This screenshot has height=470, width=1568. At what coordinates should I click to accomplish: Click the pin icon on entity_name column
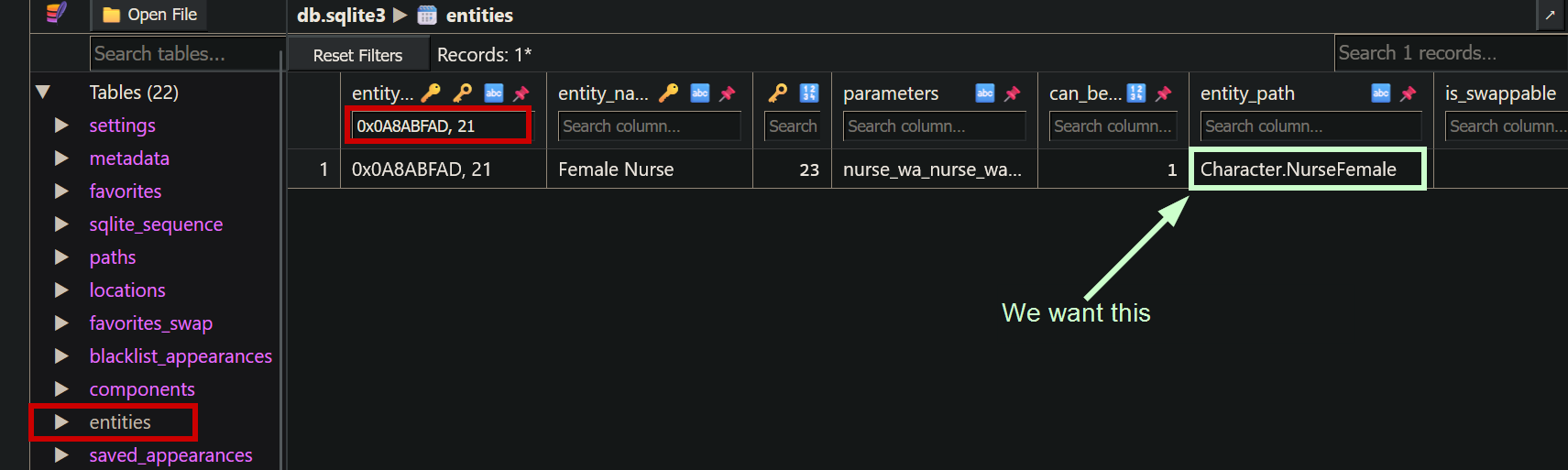point(728,93)
